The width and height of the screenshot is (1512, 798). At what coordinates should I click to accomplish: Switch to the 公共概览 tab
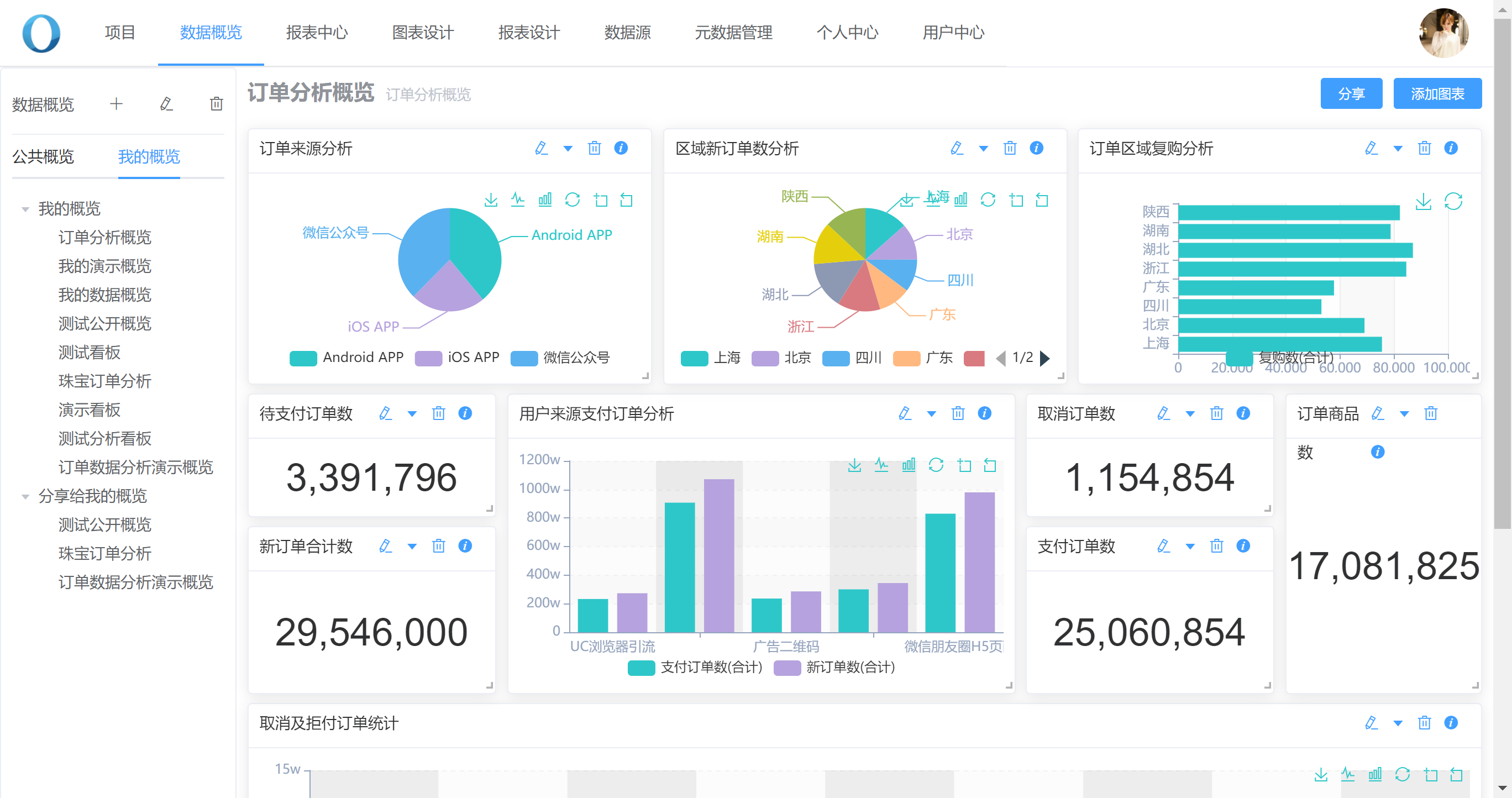(43, 156)
